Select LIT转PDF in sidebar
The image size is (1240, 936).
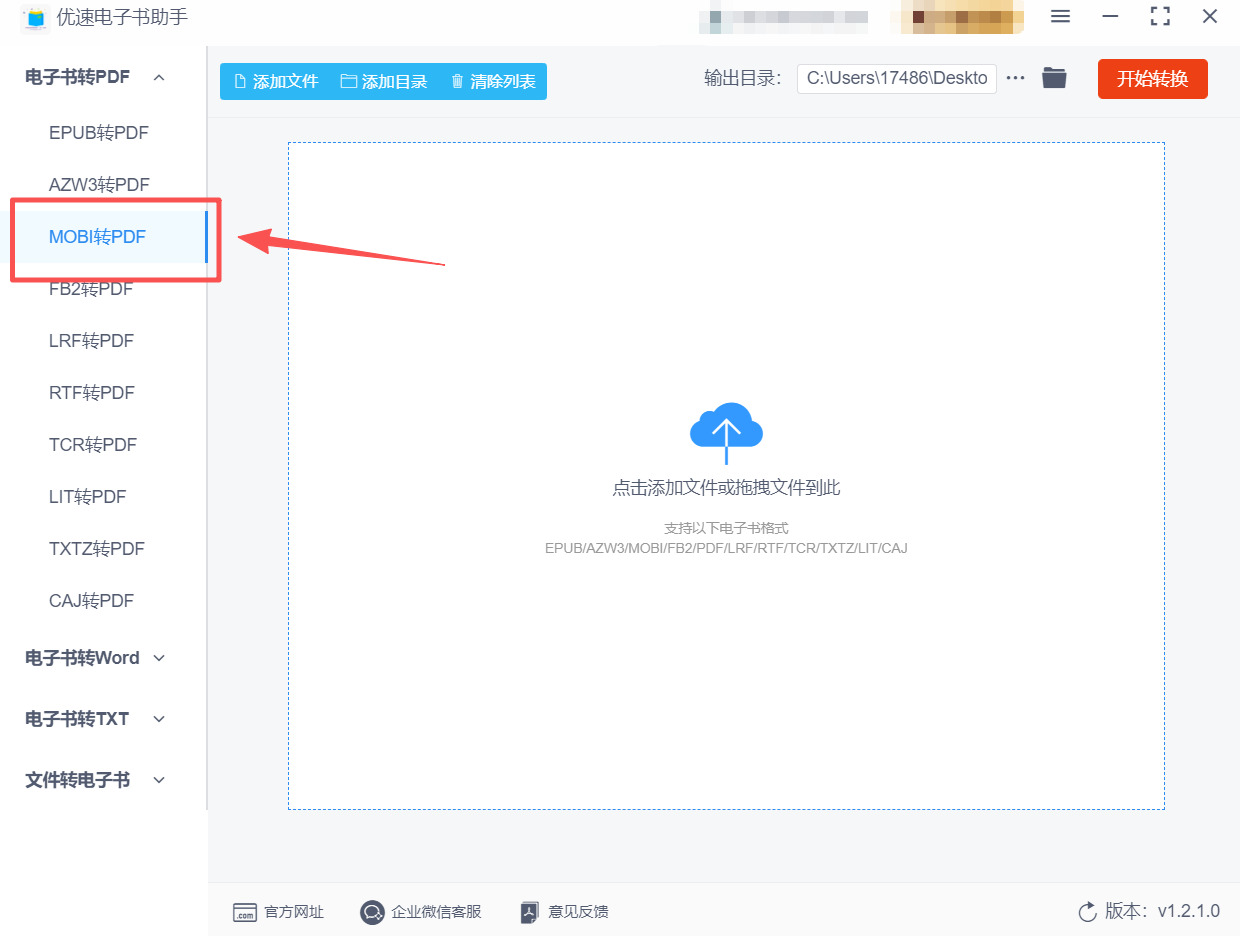click(x=88, y=497)
